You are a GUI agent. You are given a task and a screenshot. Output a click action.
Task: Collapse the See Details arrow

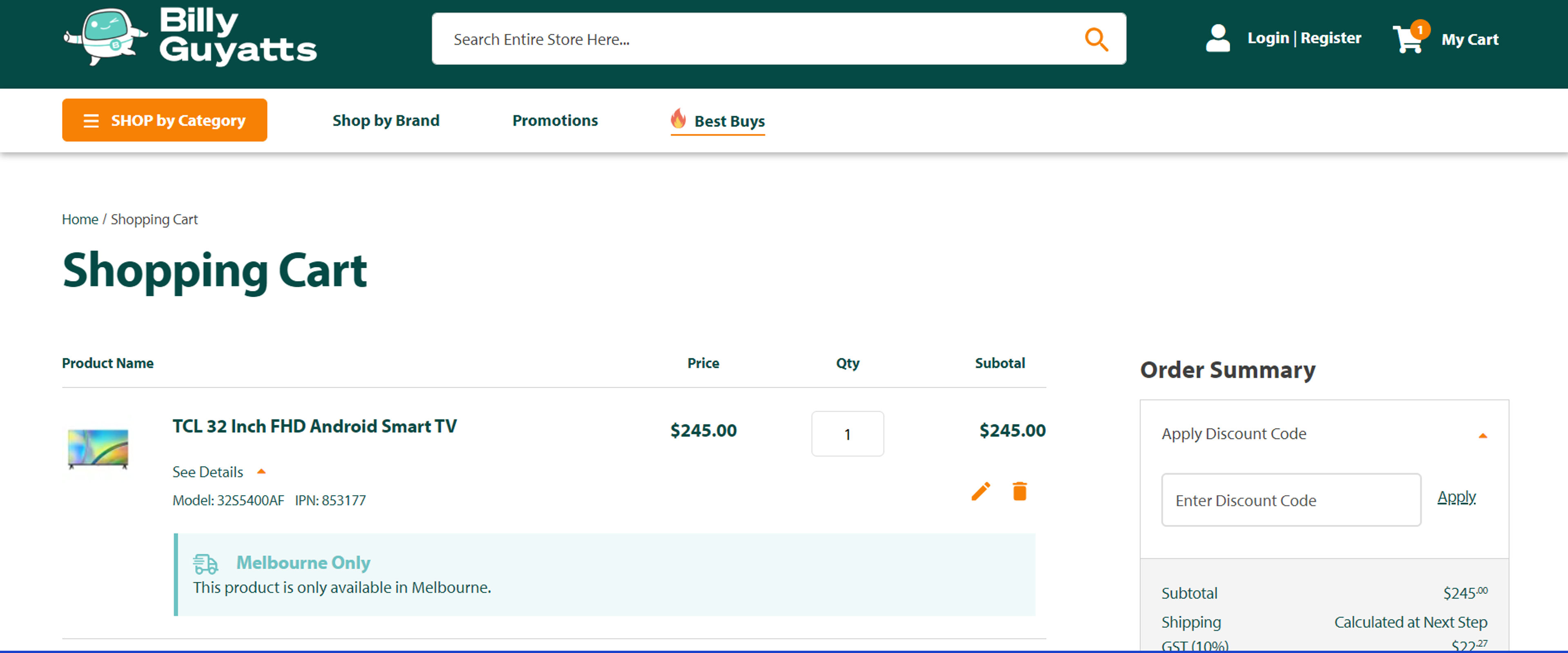pyautogui.click(x=261, y=472)
